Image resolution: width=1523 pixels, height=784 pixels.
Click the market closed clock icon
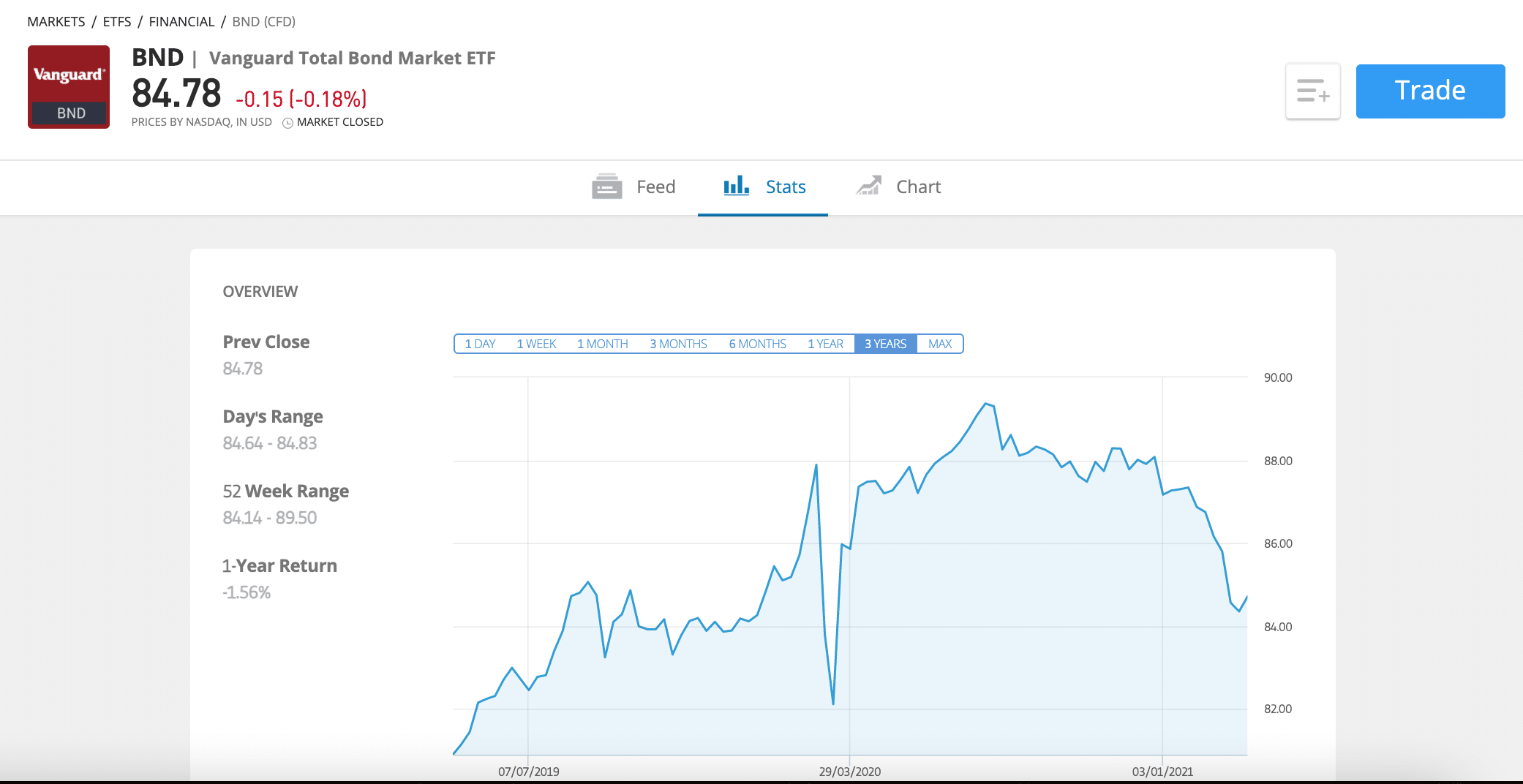point(288,123)
